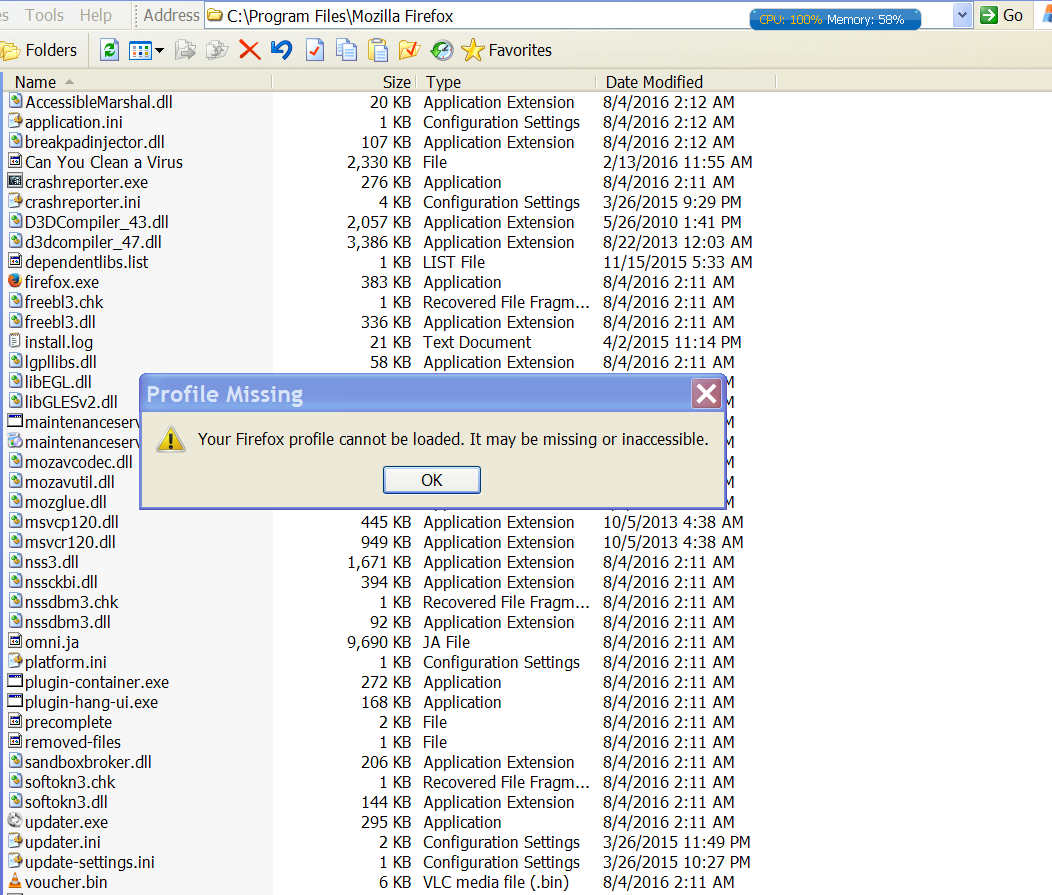The width and height of the screenshot is (1052, 895).
Task: Select the file name breakpadinjector.dll
Action: [95, 142]
